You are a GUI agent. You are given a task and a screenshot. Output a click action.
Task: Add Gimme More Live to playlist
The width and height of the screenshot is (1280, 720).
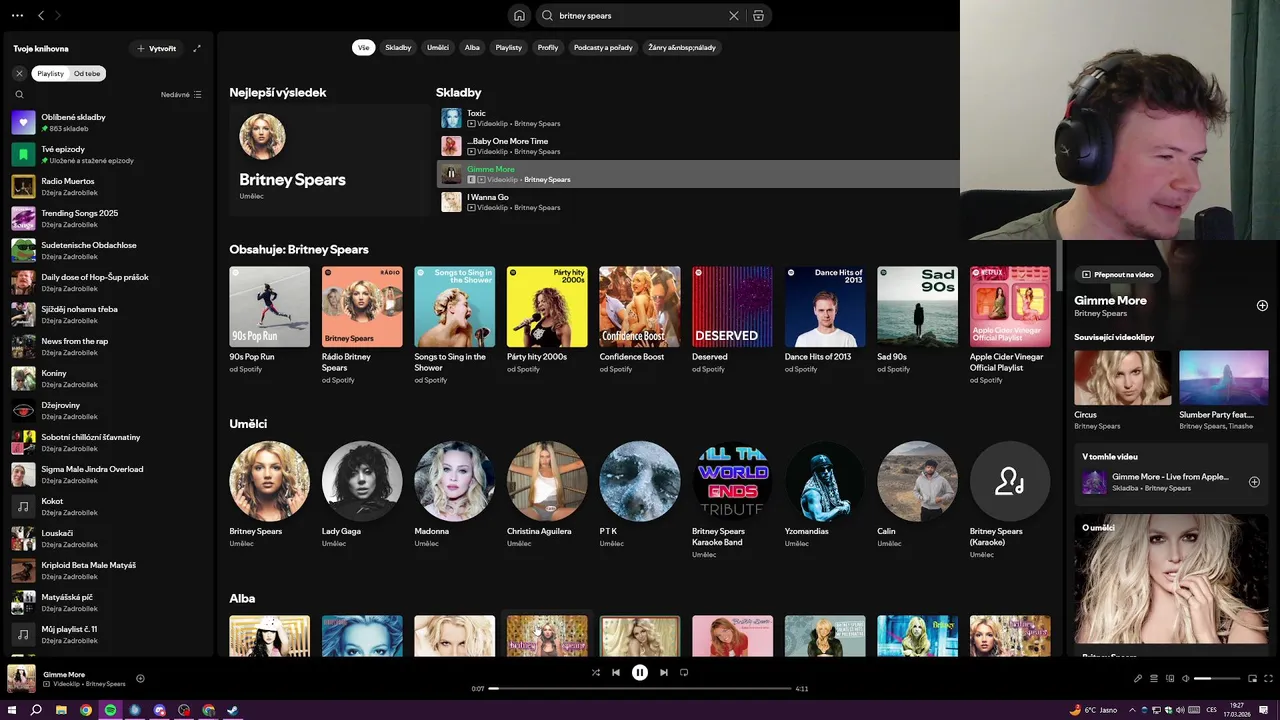coord(1254,482)
